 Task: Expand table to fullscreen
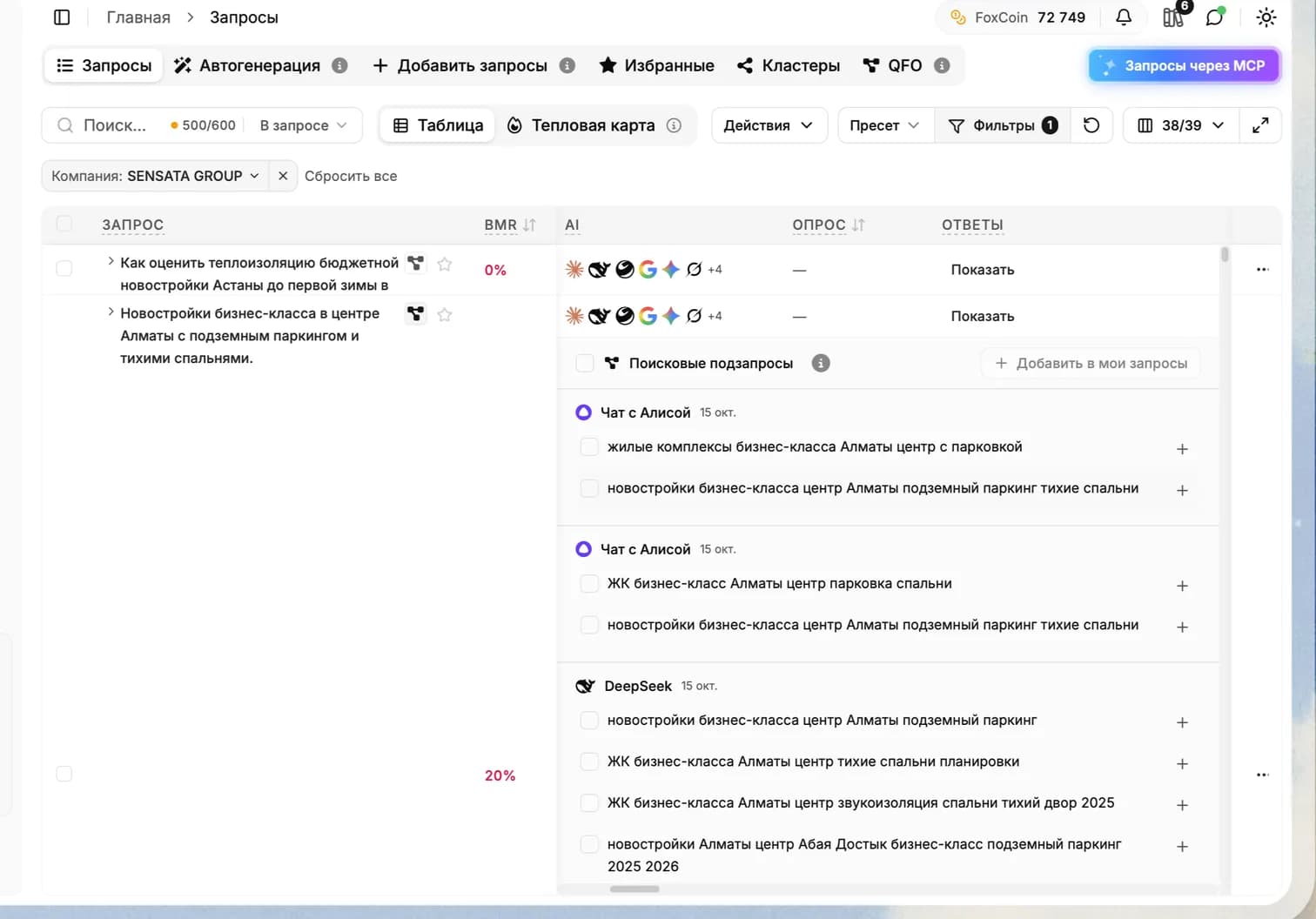tap(1260, 125)
